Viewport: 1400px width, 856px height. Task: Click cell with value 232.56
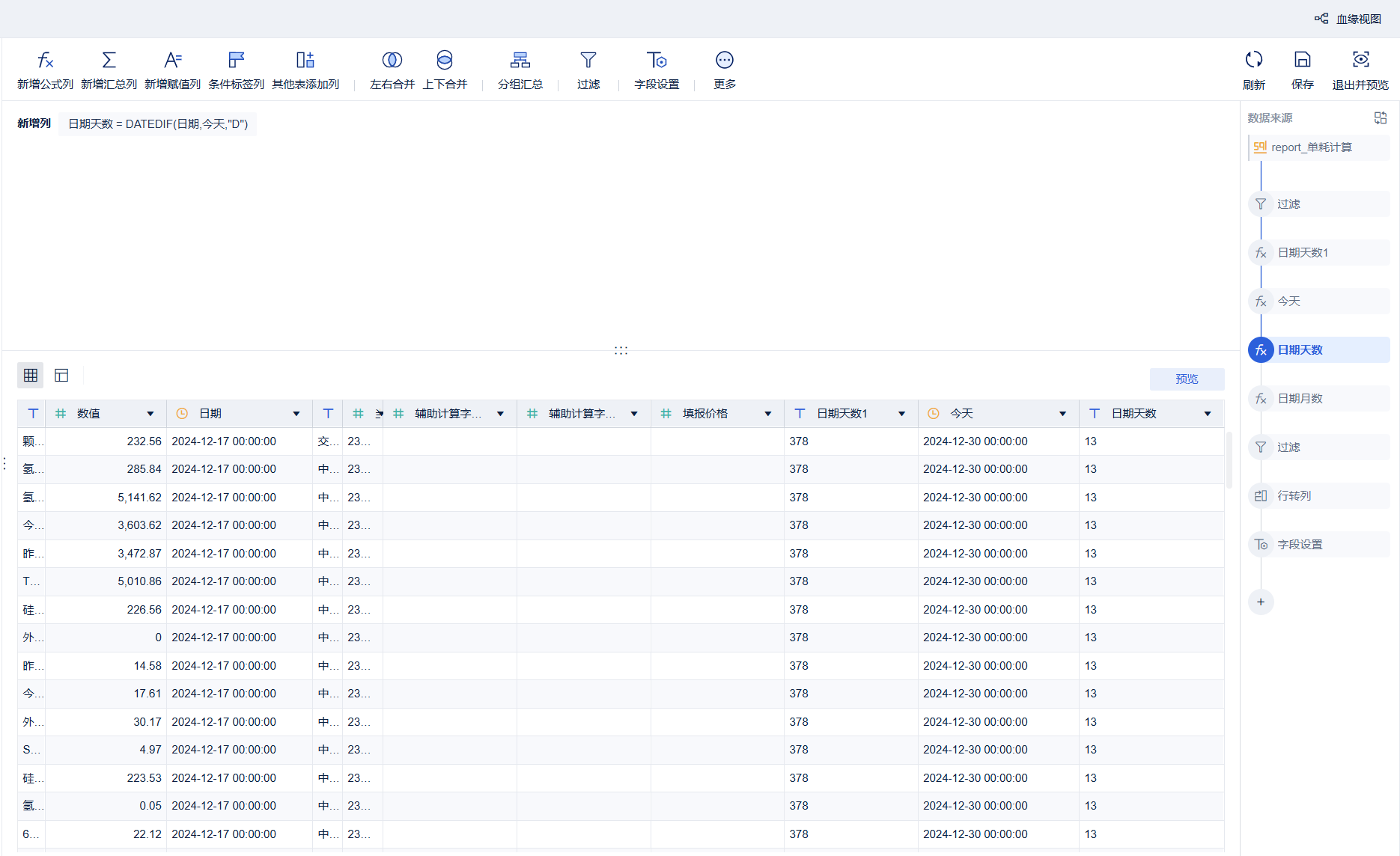[x=106, y=441]
